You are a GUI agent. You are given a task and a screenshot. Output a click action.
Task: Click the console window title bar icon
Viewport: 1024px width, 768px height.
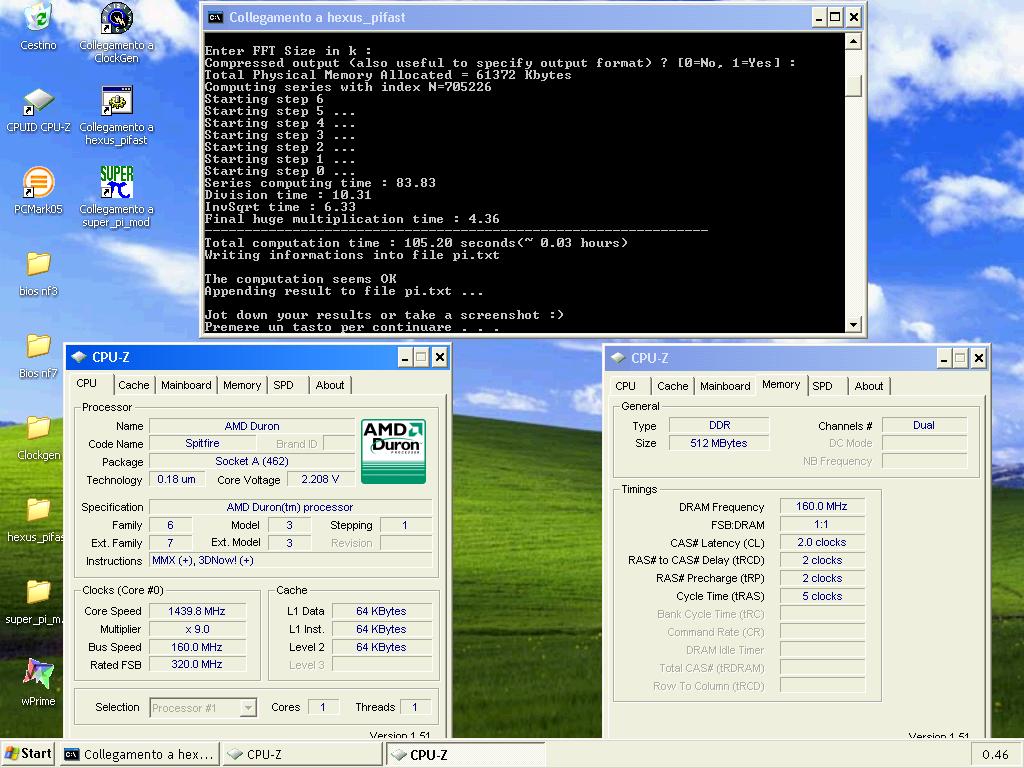[x=215, y=18]
